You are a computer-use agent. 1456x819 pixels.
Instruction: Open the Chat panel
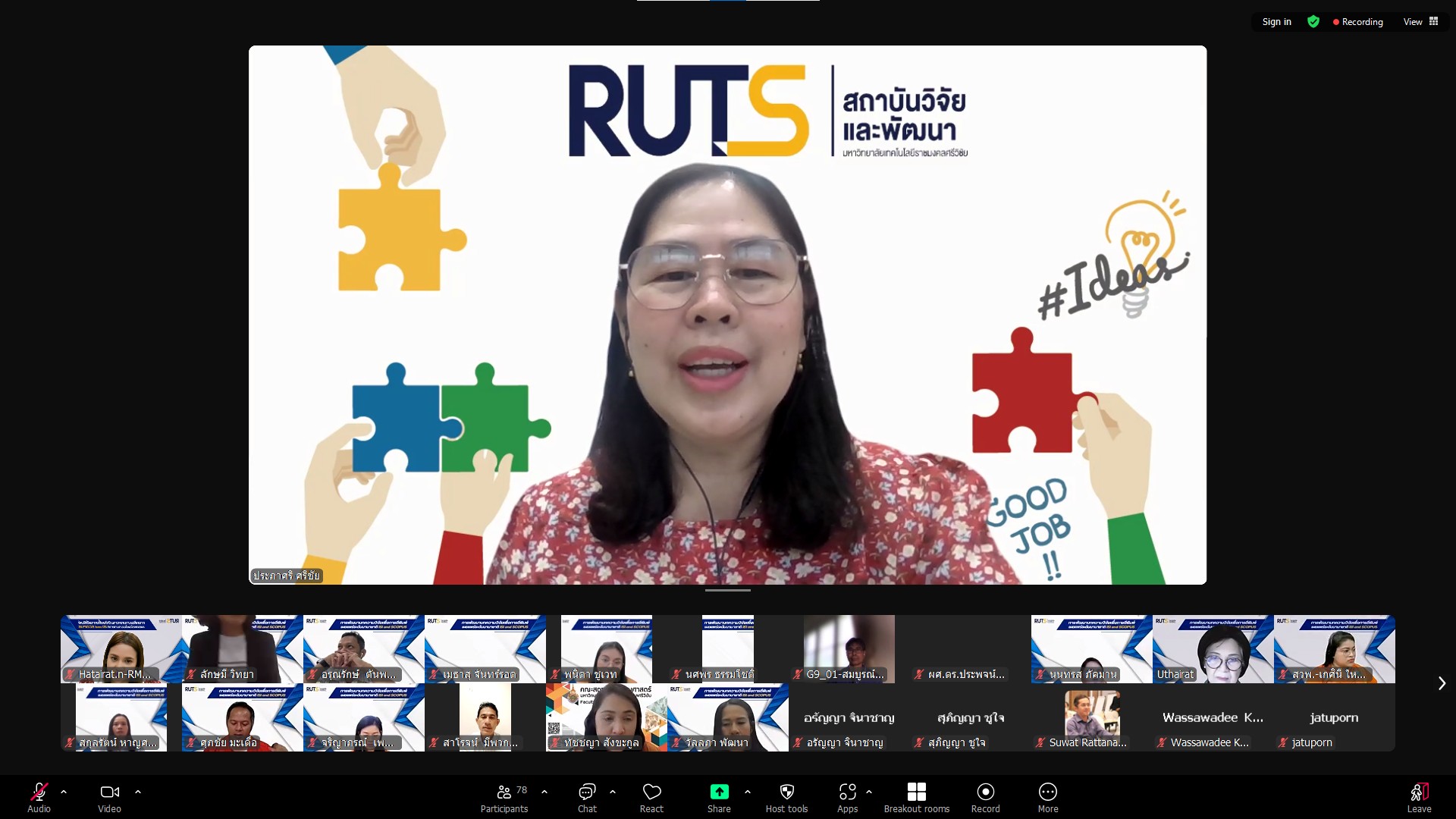point(587,798)
